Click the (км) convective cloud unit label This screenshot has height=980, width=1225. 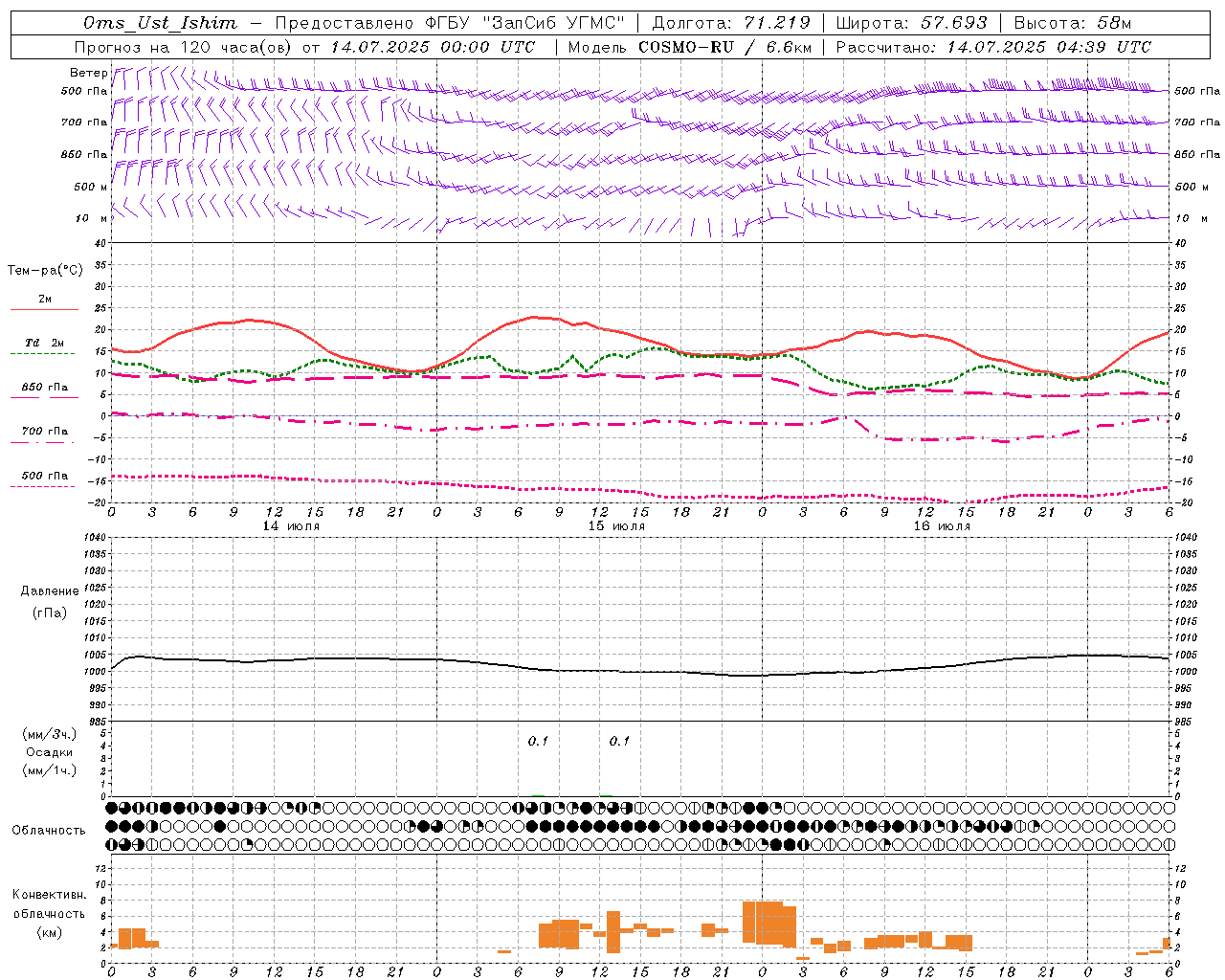click(x=50, y=932)
